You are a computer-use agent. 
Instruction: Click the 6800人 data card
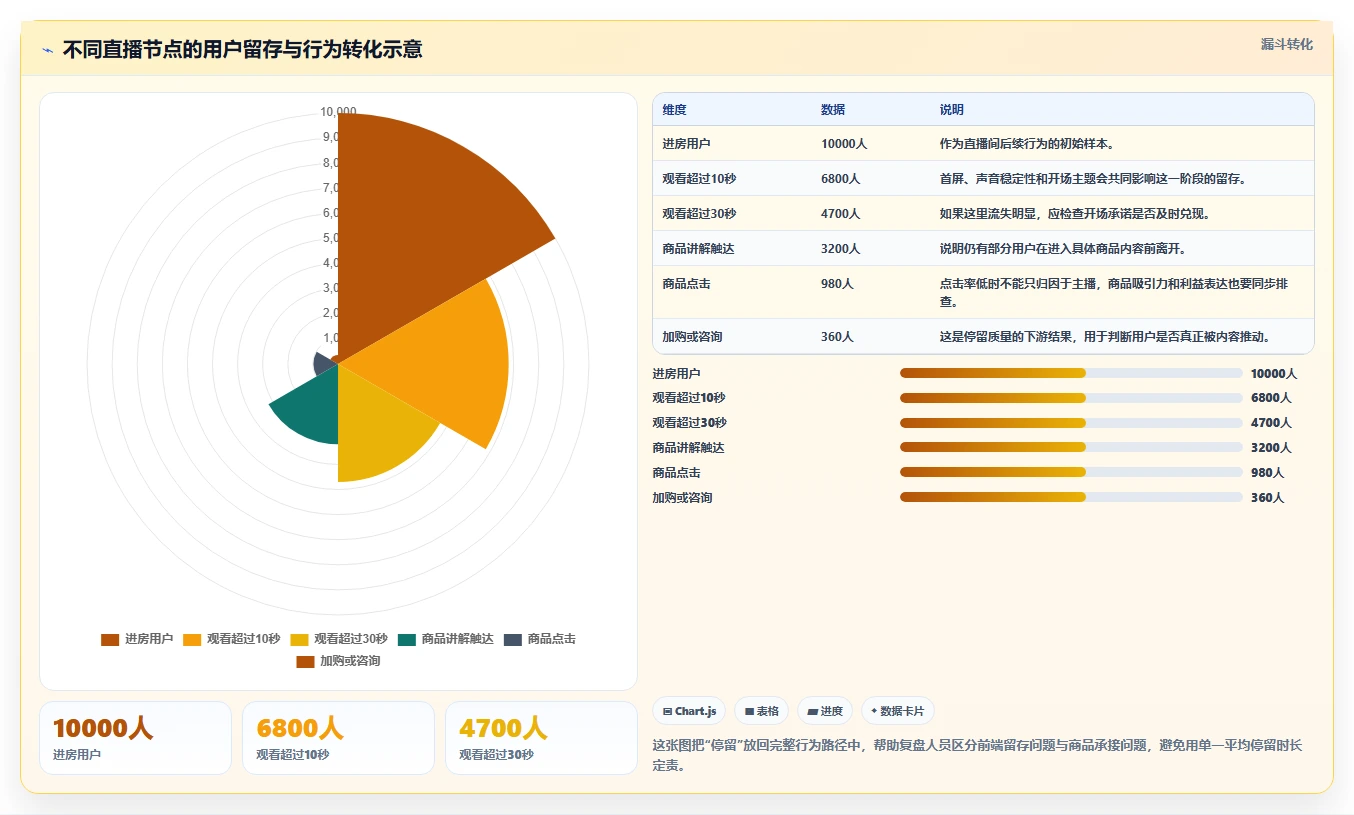pyautogui.click(x=338, y=738)
